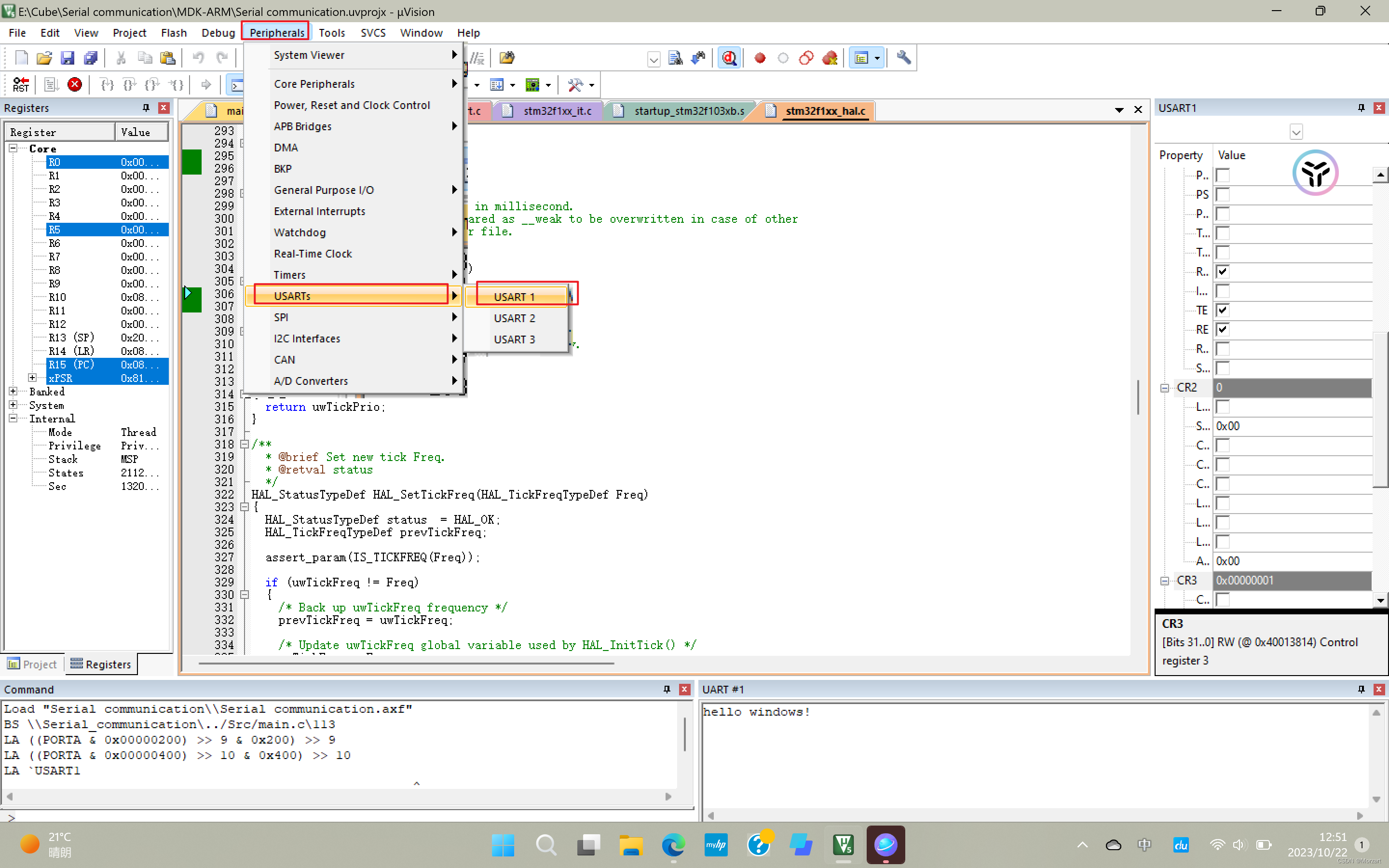Expand the Banked register group
The width and height of the screenshot is (1389, 868).
click(x=13, y=391)
